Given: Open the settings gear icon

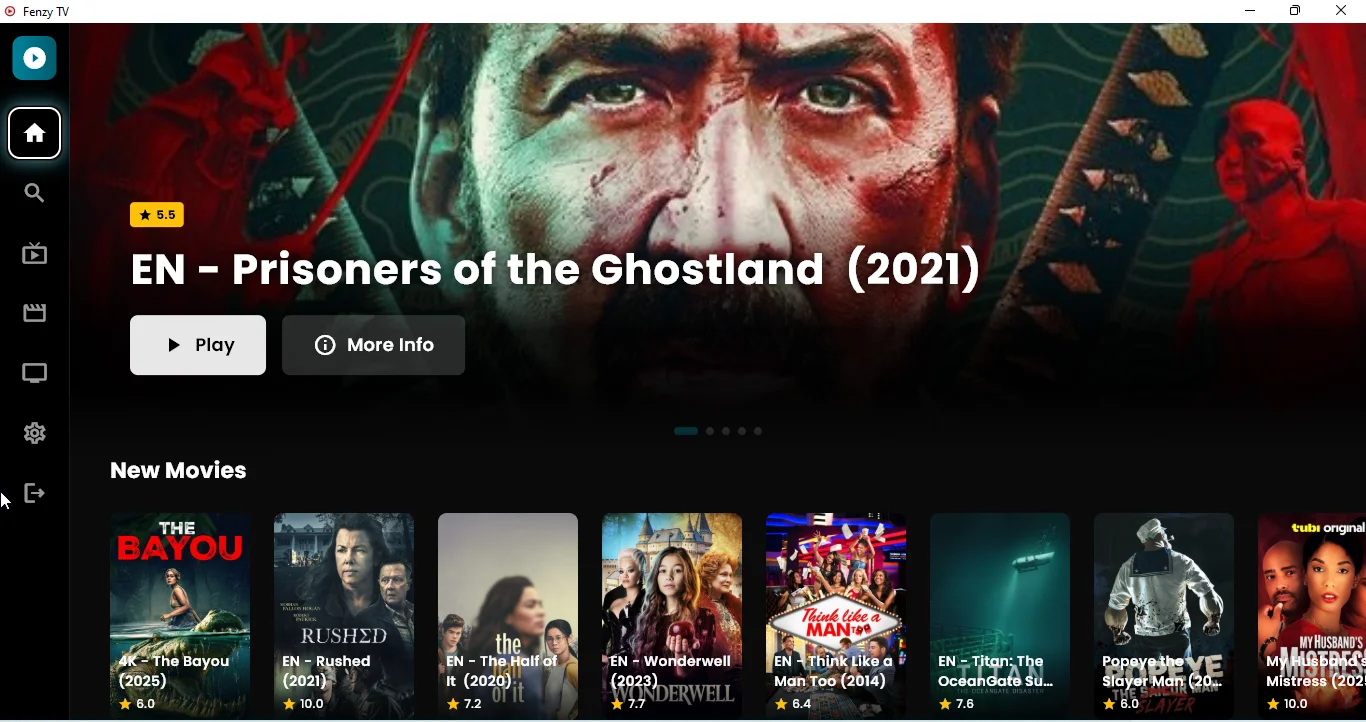Looking at the screenshot, I should click(35, 434).
